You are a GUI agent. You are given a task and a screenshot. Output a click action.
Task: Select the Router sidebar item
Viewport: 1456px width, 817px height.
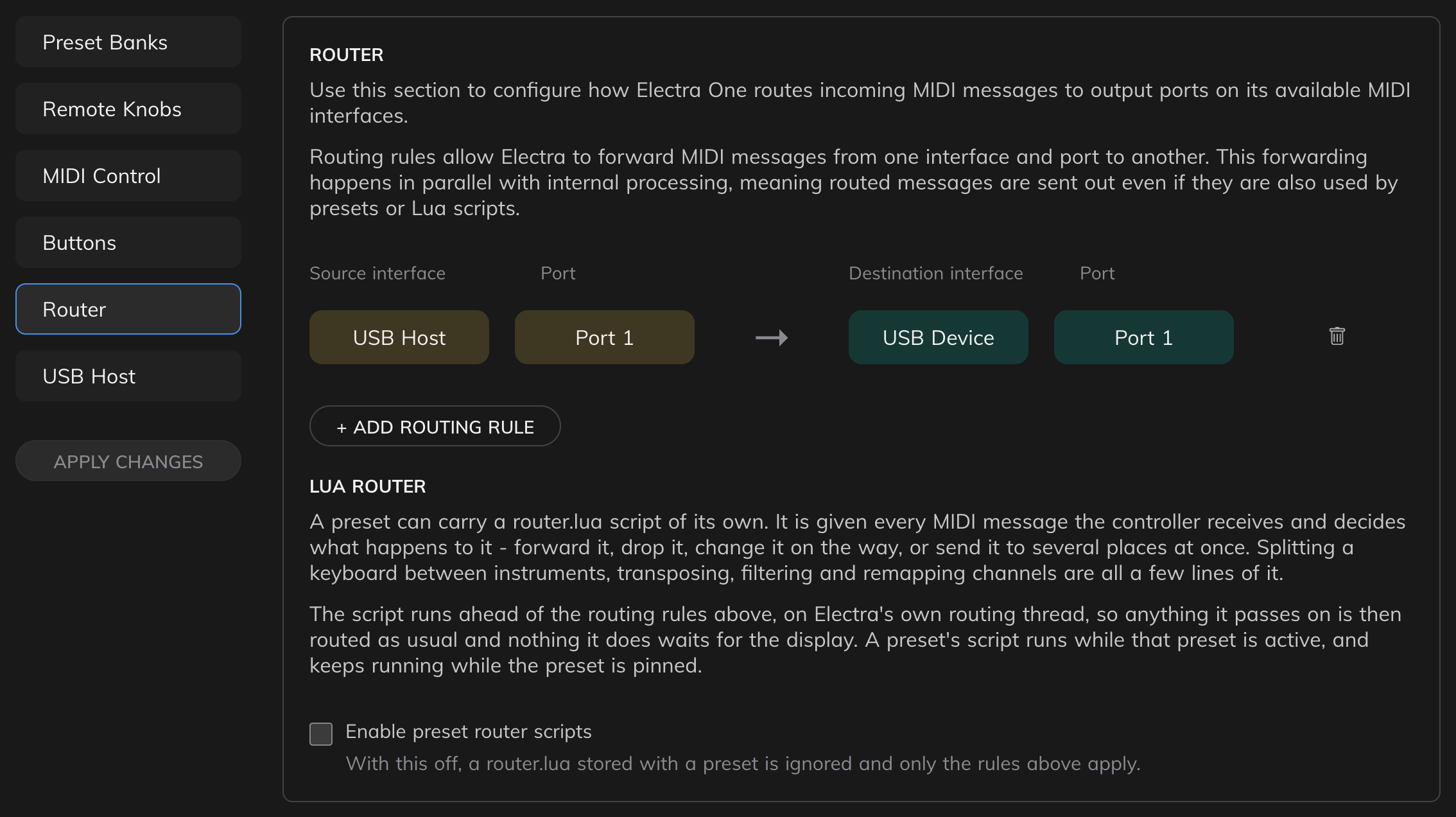tap(128, 309)
